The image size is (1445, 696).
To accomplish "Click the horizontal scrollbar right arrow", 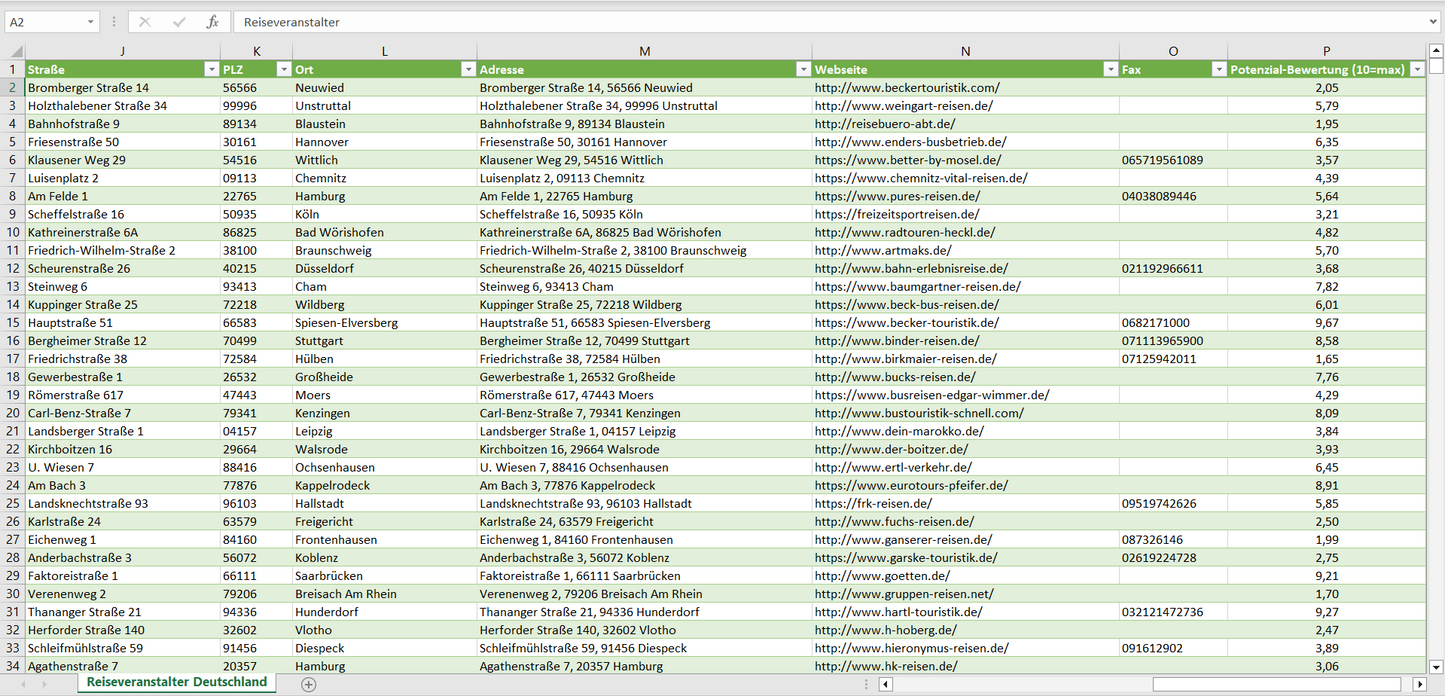I will coord(1419,684).
